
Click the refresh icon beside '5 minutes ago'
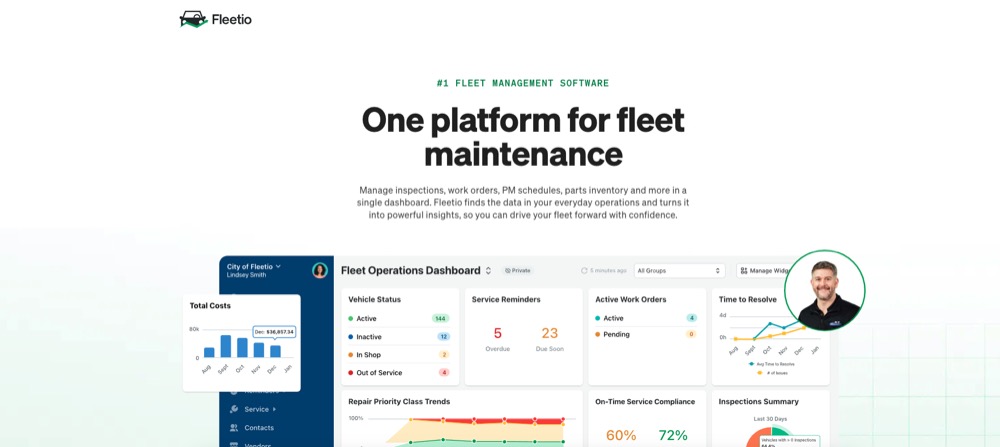(x=584, y=270)
